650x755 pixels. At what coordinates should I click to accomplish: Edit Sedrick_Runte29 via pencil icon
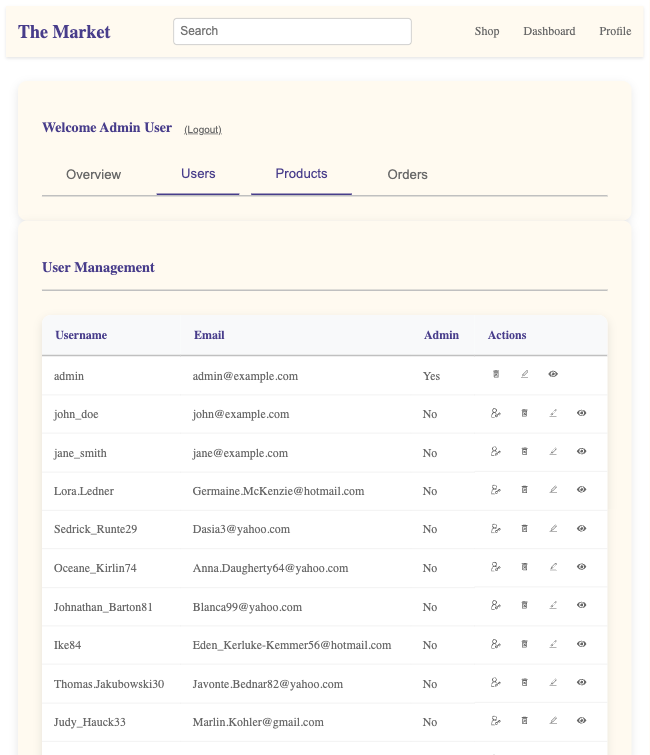(553, 529)
